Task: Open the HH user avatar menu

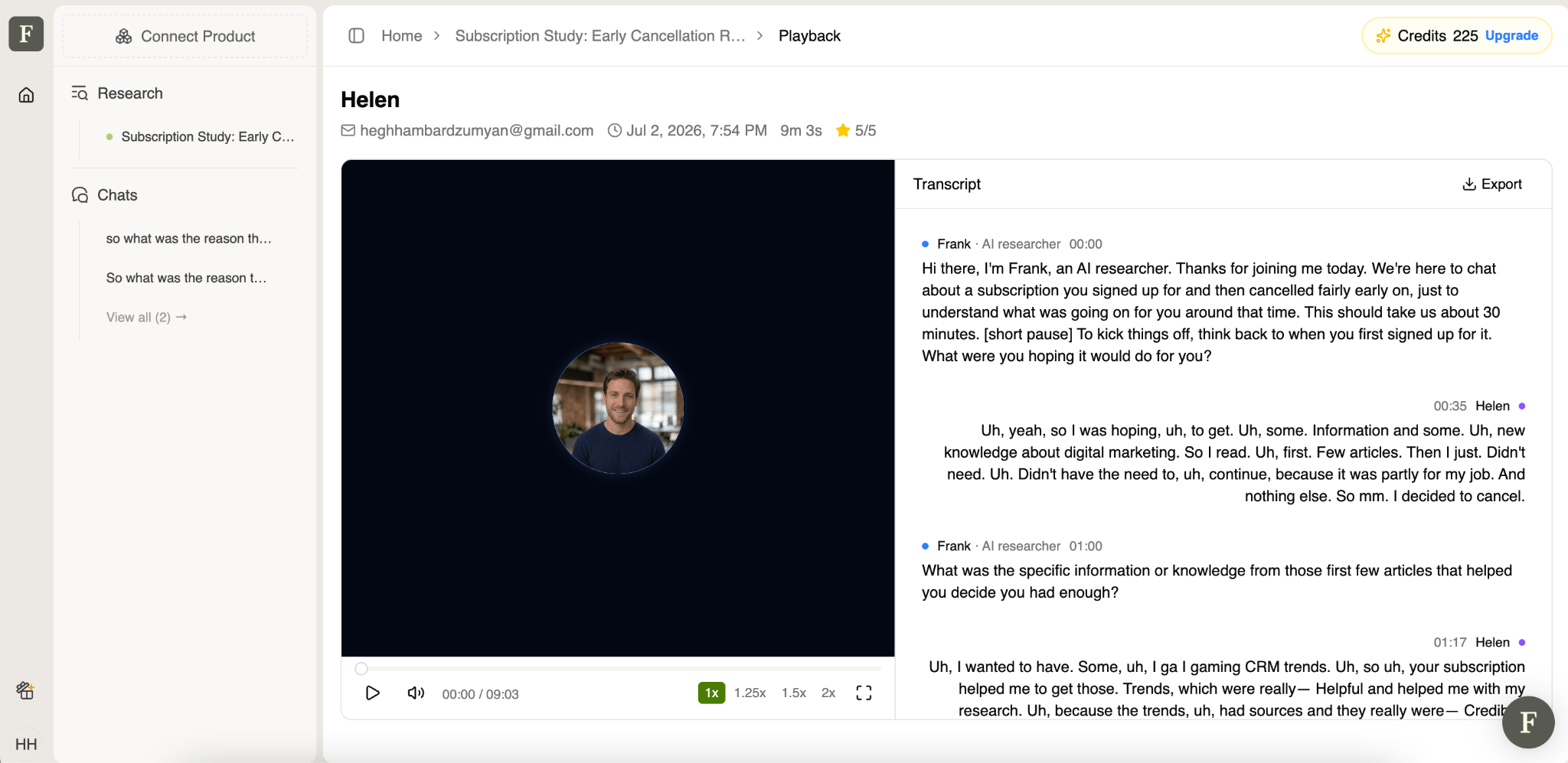Action: 26,744
